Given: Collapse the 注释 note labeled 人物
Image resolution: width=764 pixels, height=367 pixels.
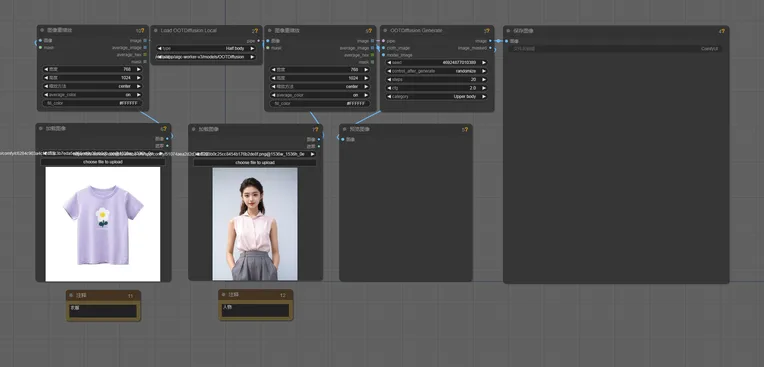Looking at the screenshot, I should (224, 295).
